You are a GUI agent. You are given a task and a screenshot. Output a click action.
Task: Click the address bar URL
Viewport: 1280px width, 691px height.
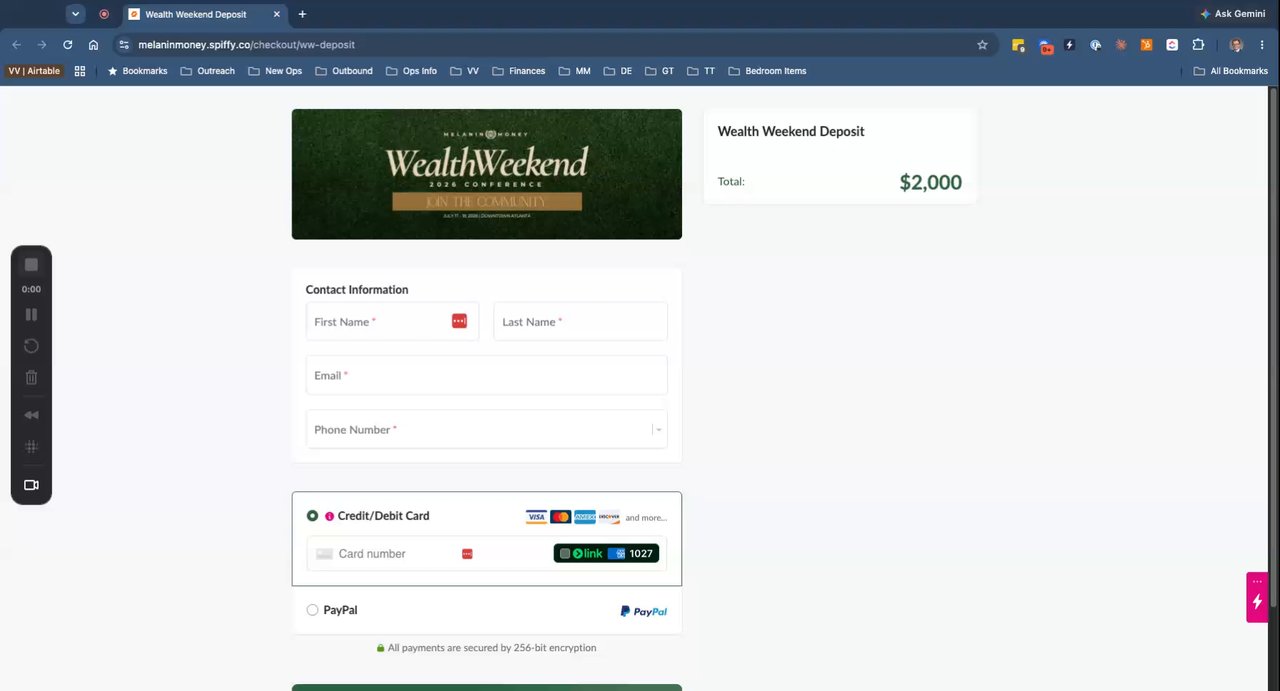pos(246,45)
